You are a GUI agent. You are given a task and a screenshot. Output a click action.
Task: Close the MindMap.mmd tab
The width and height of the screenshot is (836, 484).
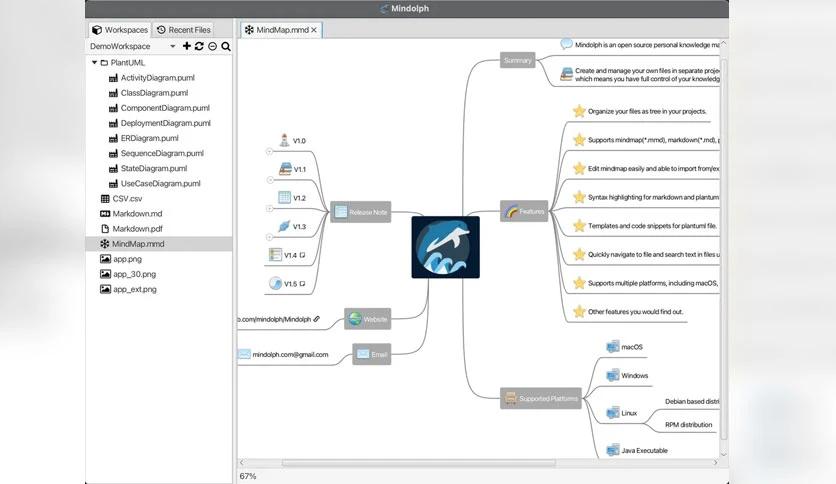pos(314,30)
